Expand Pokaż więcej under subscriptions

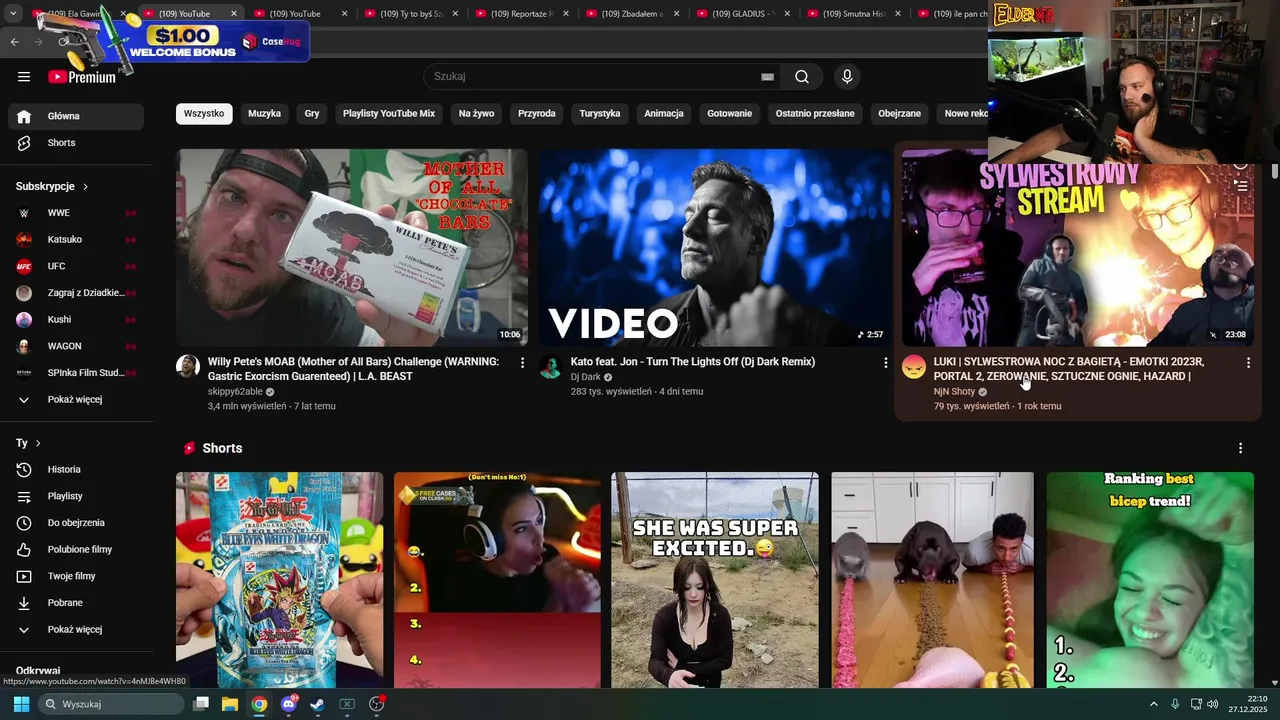coord(76,400)
